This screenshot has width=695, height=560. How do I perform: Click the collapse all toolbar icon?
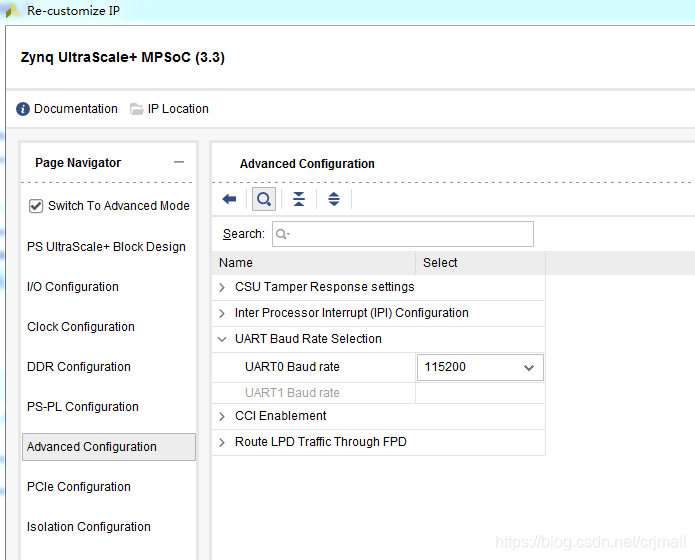pos(299,199)
